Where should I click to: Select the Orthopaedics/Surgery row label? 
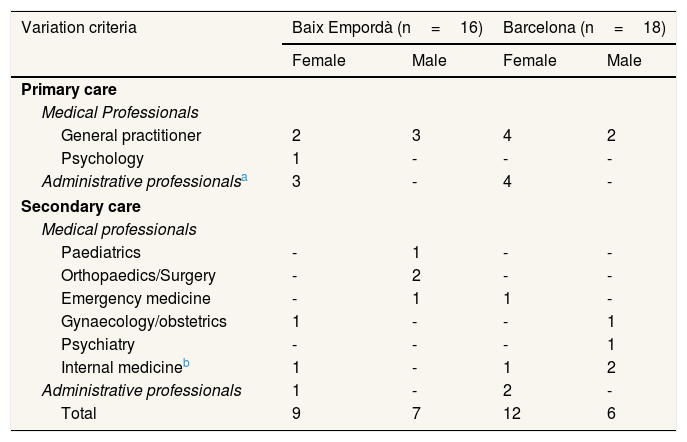pos(138,275)
